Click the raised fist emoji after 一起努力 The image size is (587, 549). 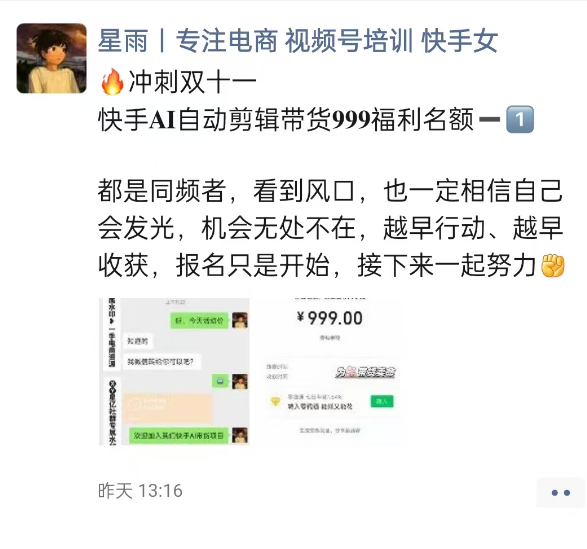click(553, 266)
